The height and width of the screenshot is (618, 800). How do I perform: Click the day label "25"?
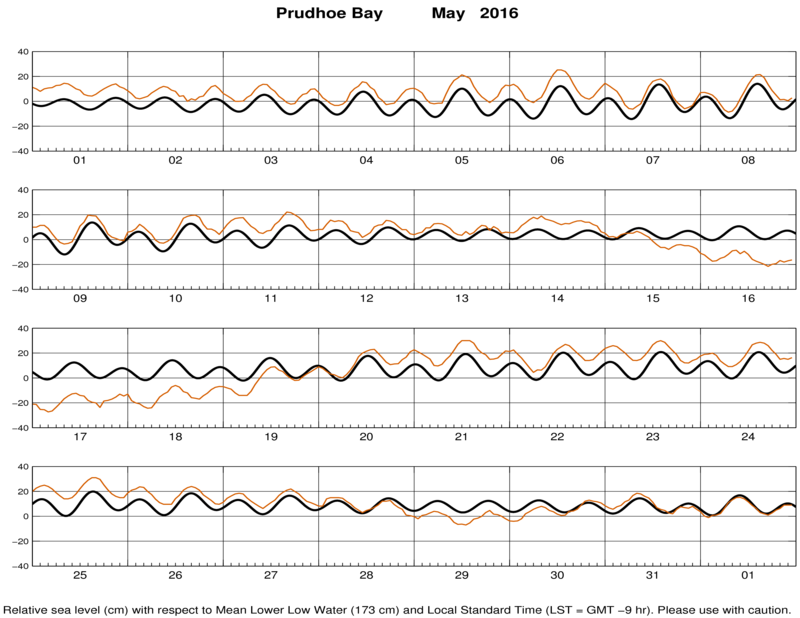pos(80,575)
